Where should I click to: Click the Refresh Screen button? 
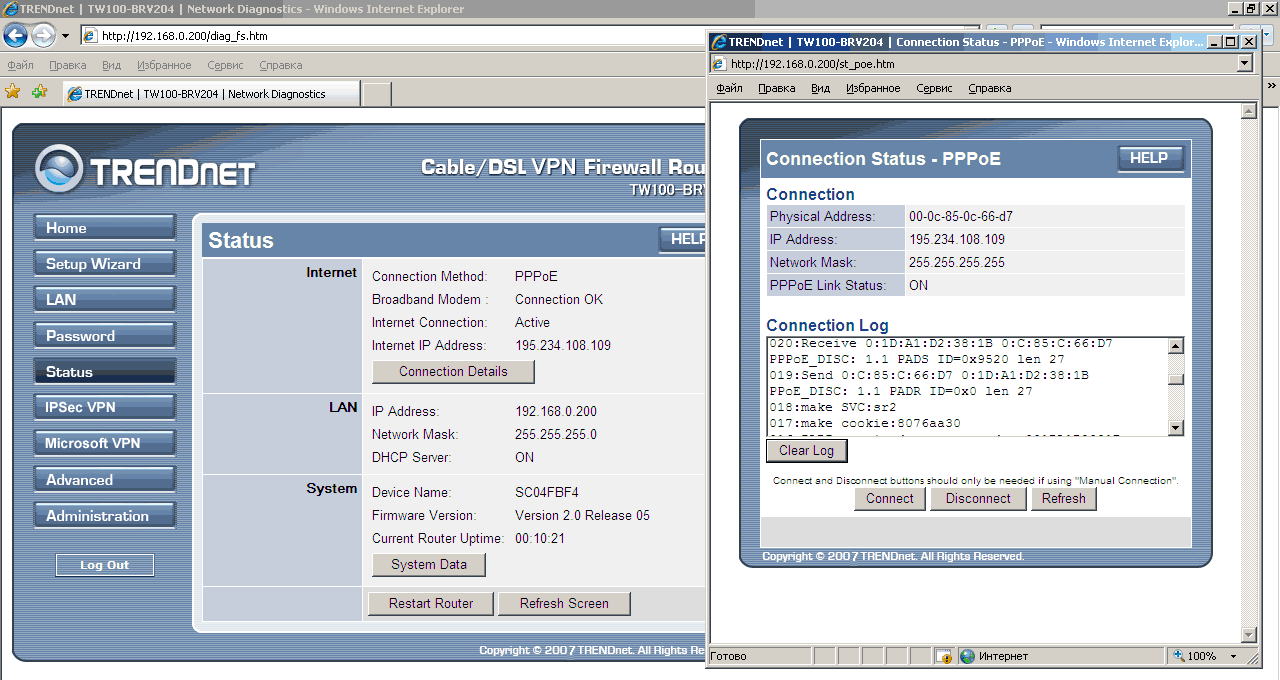coord(564,604)
